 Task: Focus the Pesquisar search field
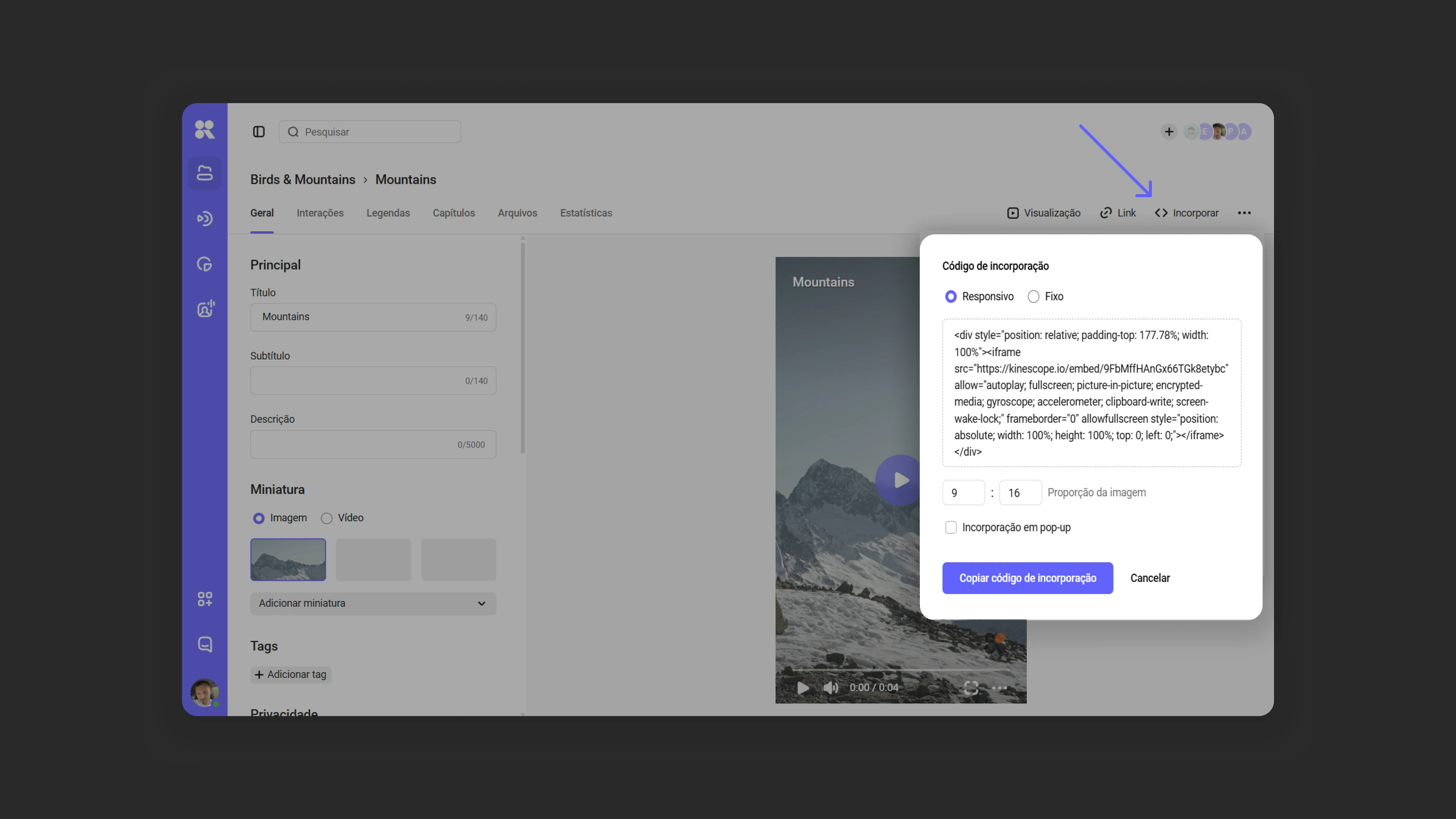pos(370,132)
